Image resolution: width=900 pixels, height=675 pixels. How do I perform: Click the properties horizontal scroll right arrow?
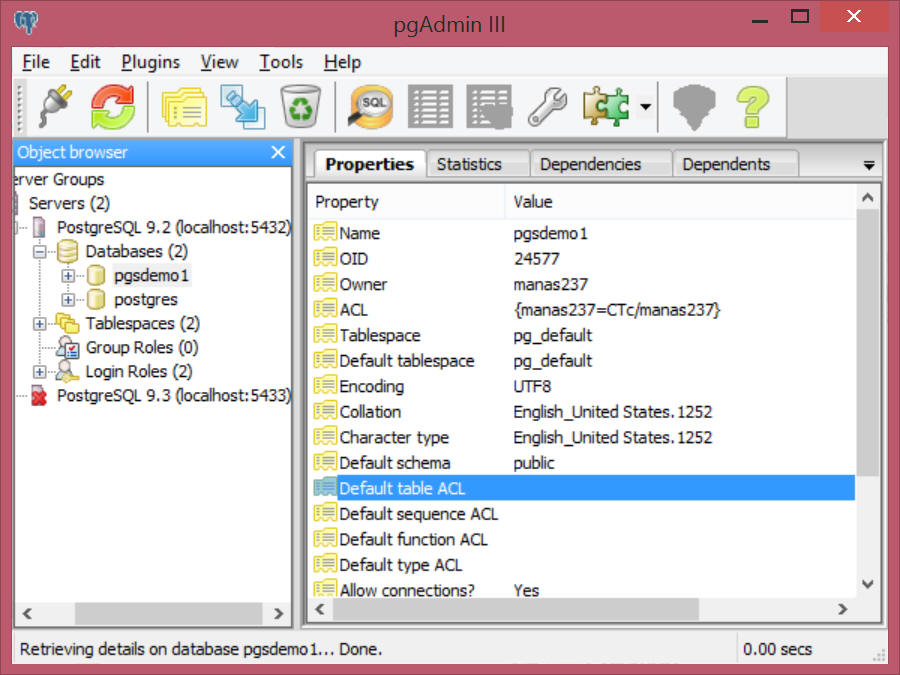coord(843,610)
